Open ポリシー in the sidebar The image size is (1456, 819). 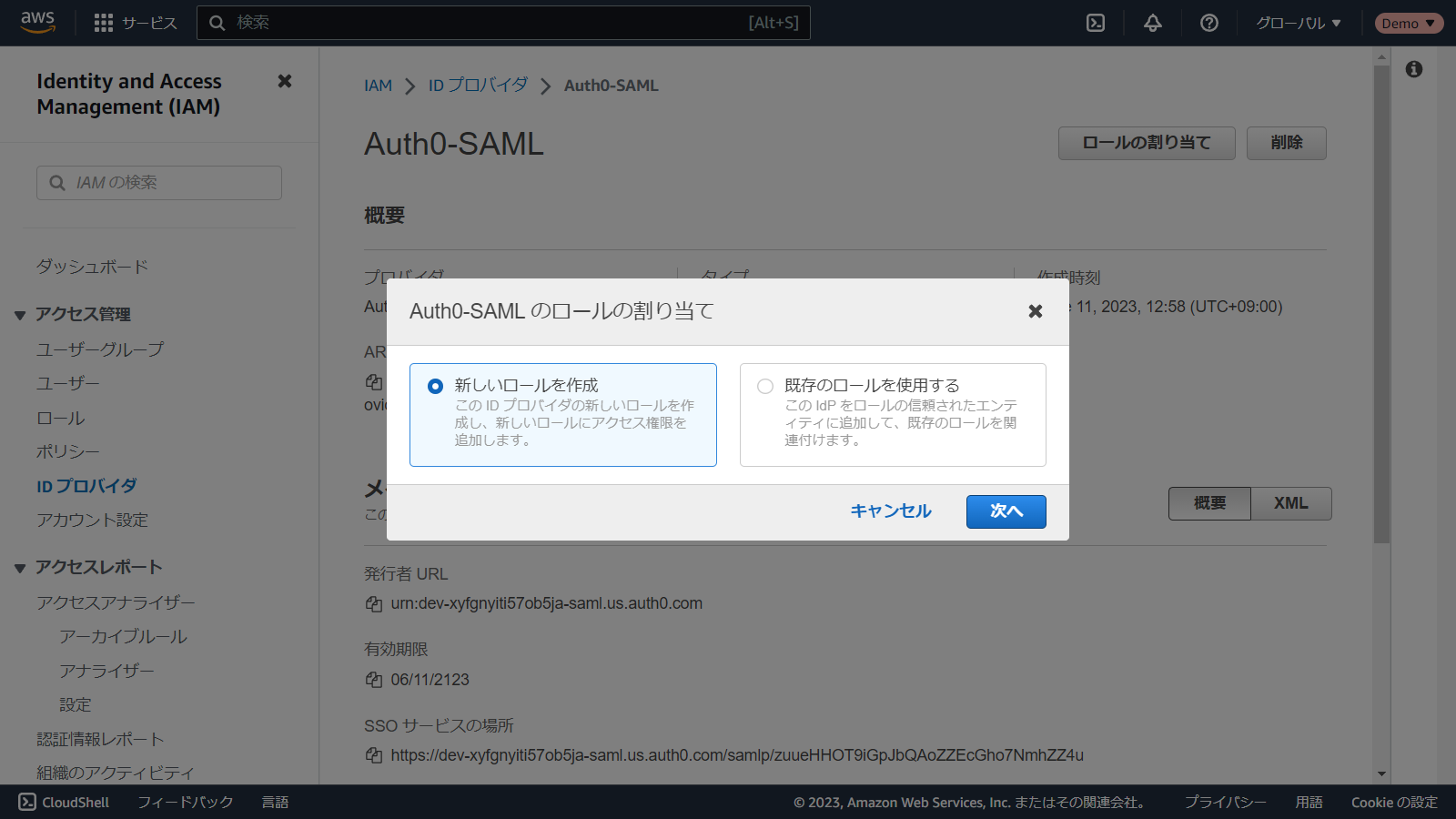click(68, 451)
